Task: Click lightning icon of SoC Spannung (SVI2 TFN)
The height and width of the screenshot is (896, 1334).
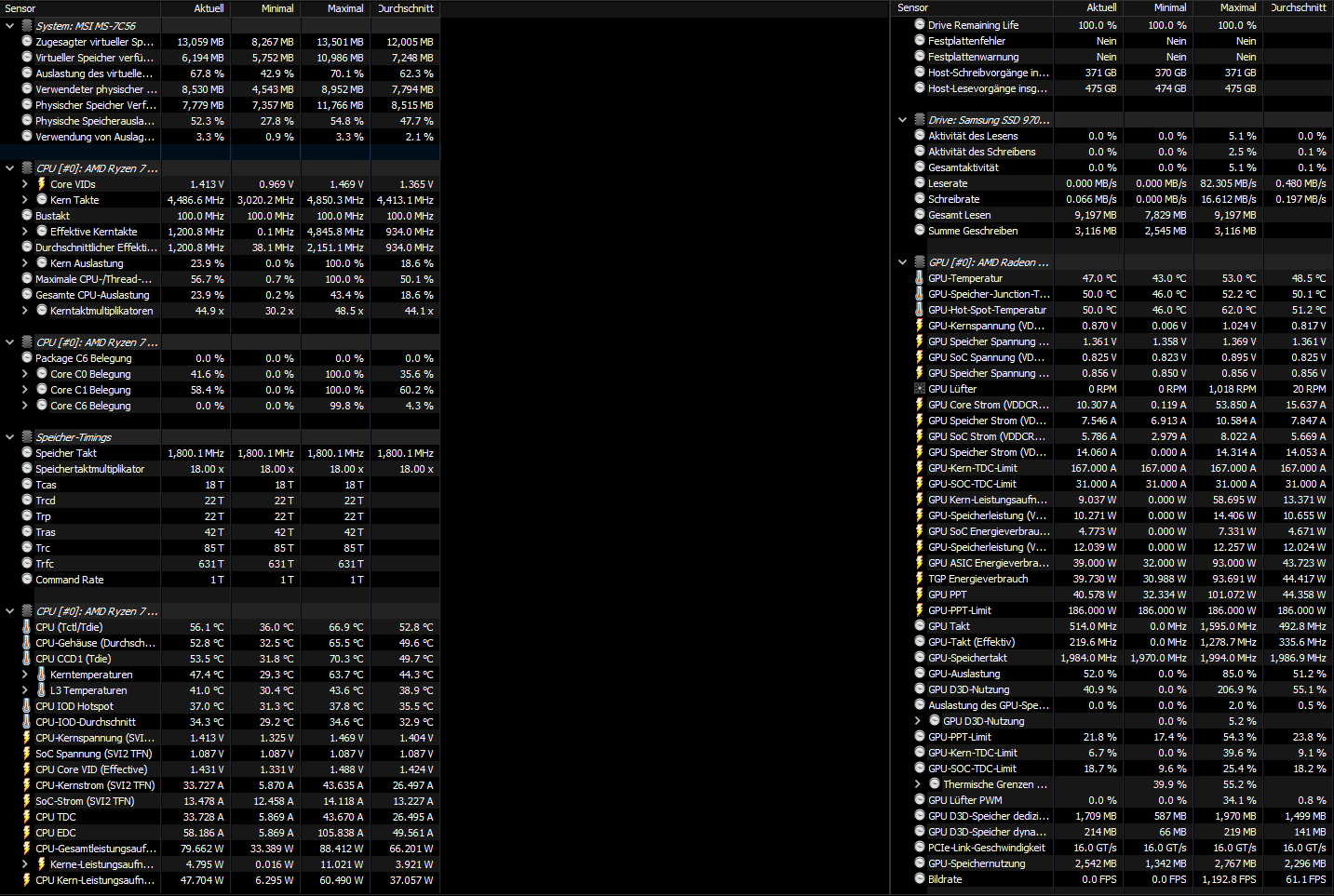Action: tap(27, 754)
